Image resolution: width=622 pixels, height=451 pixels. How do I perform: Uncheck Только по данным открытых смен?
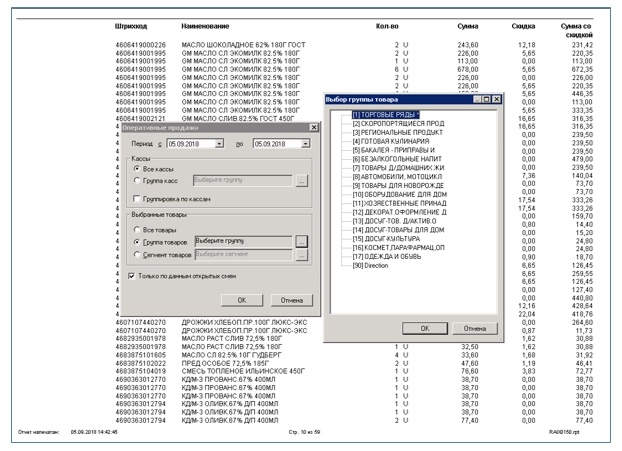click(132, 276)
